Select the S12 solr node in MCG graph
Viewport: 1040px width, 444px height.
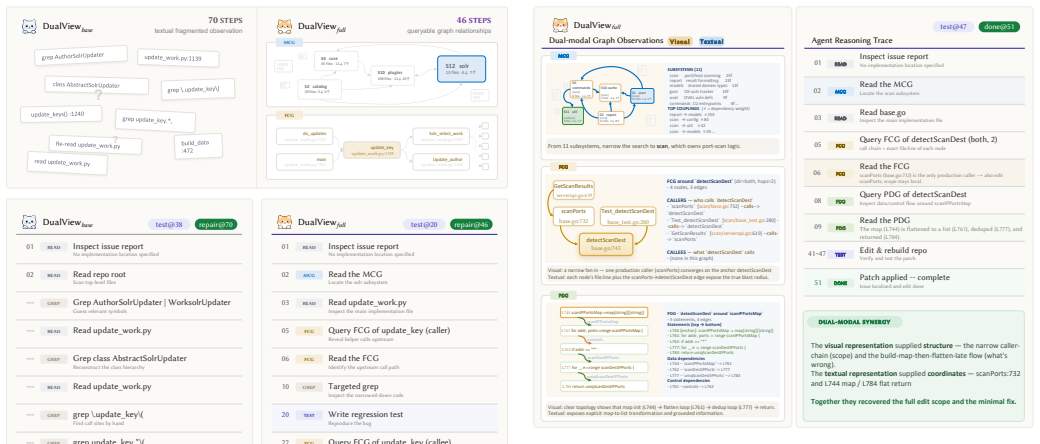461,69
